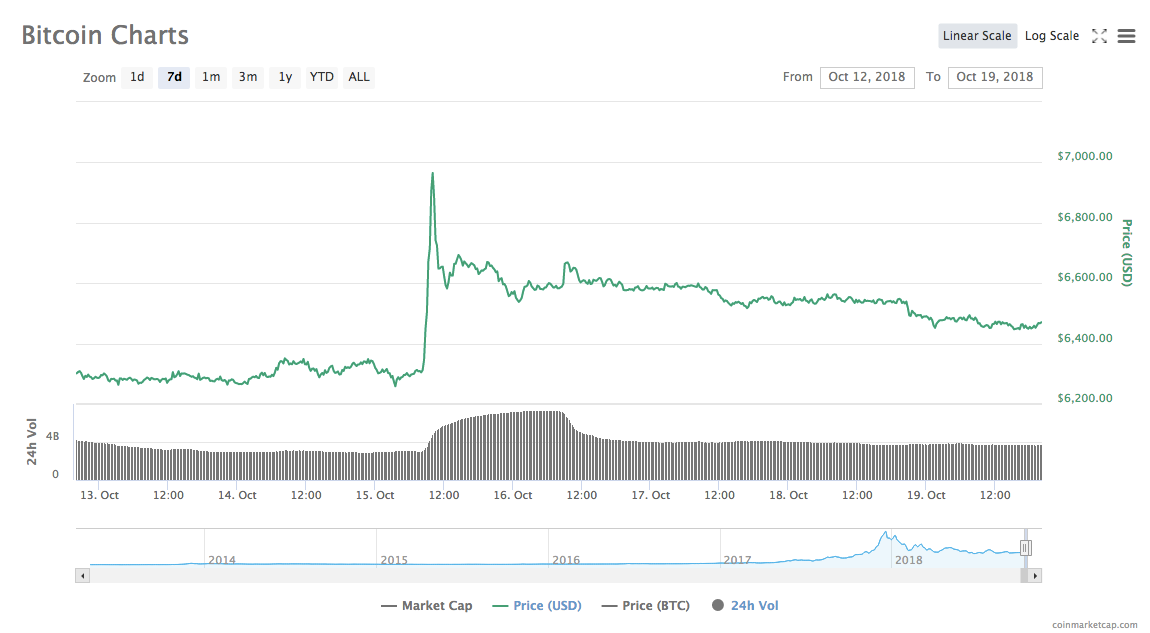Image resolution: width=1150 pixels, height=633 pixels.
Task: Click the coinmarketcap.com credit link
Action: point(1094,625)
